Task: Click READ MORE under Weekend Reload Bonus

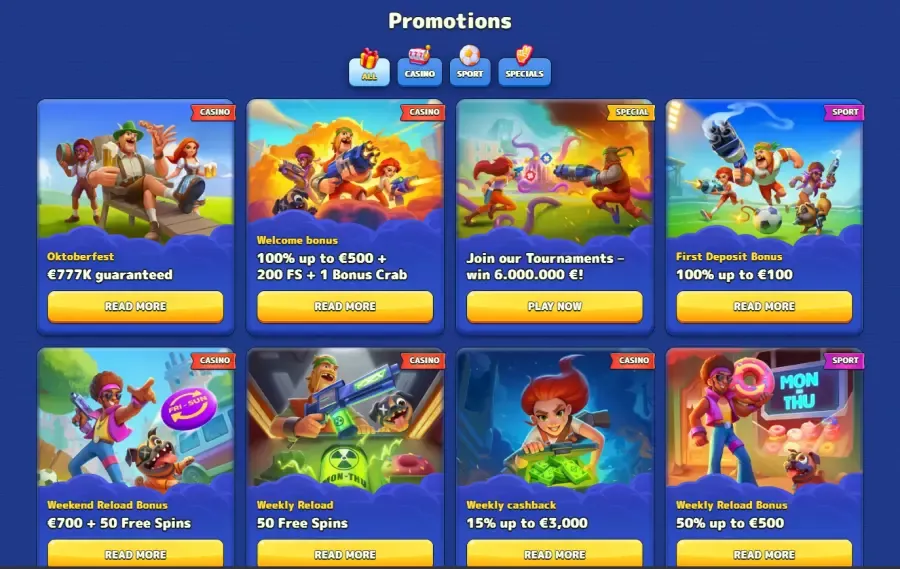Action: [135, 553]
